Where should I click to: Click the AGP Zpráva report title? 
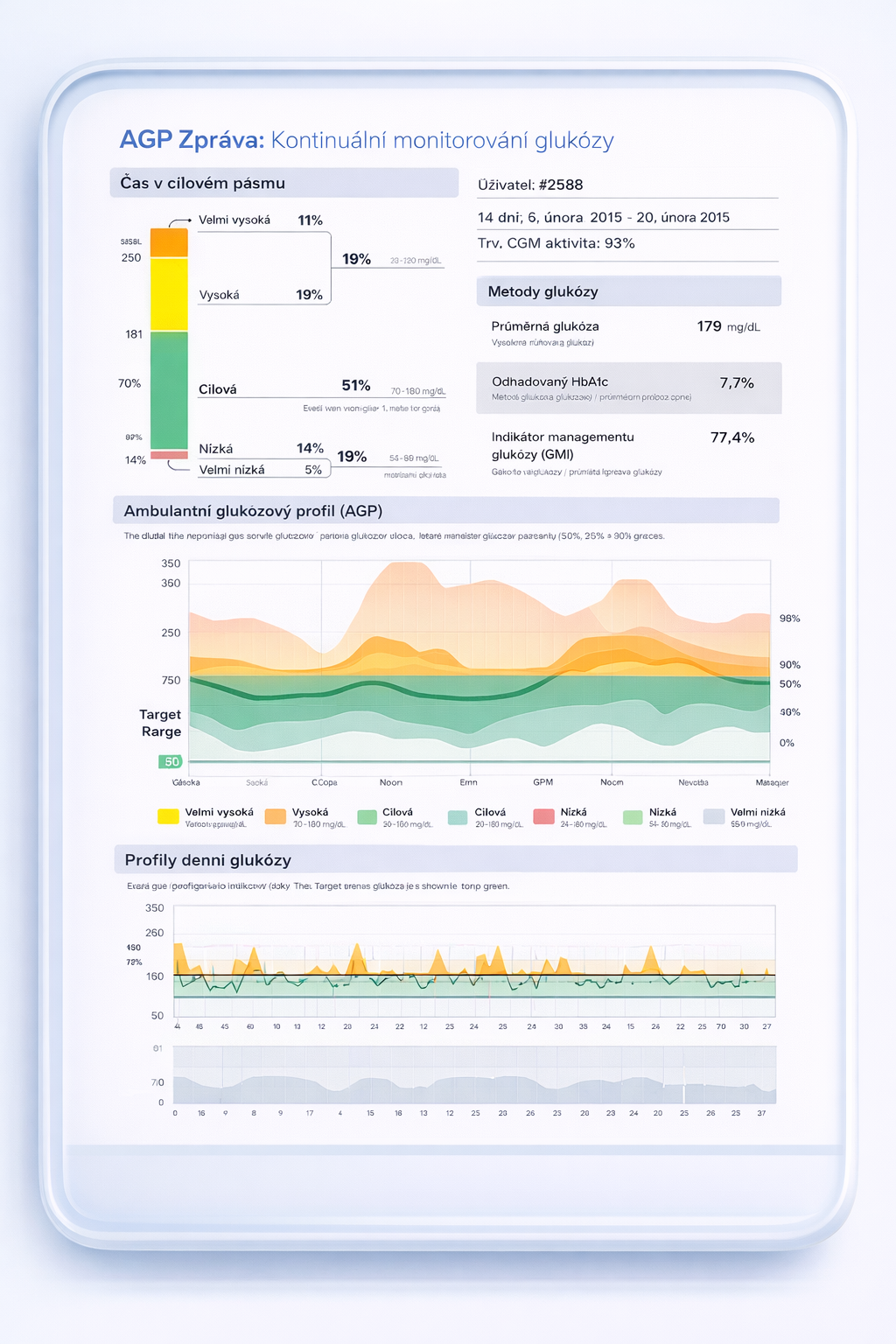pyautogui.click(x=367, y=140)
